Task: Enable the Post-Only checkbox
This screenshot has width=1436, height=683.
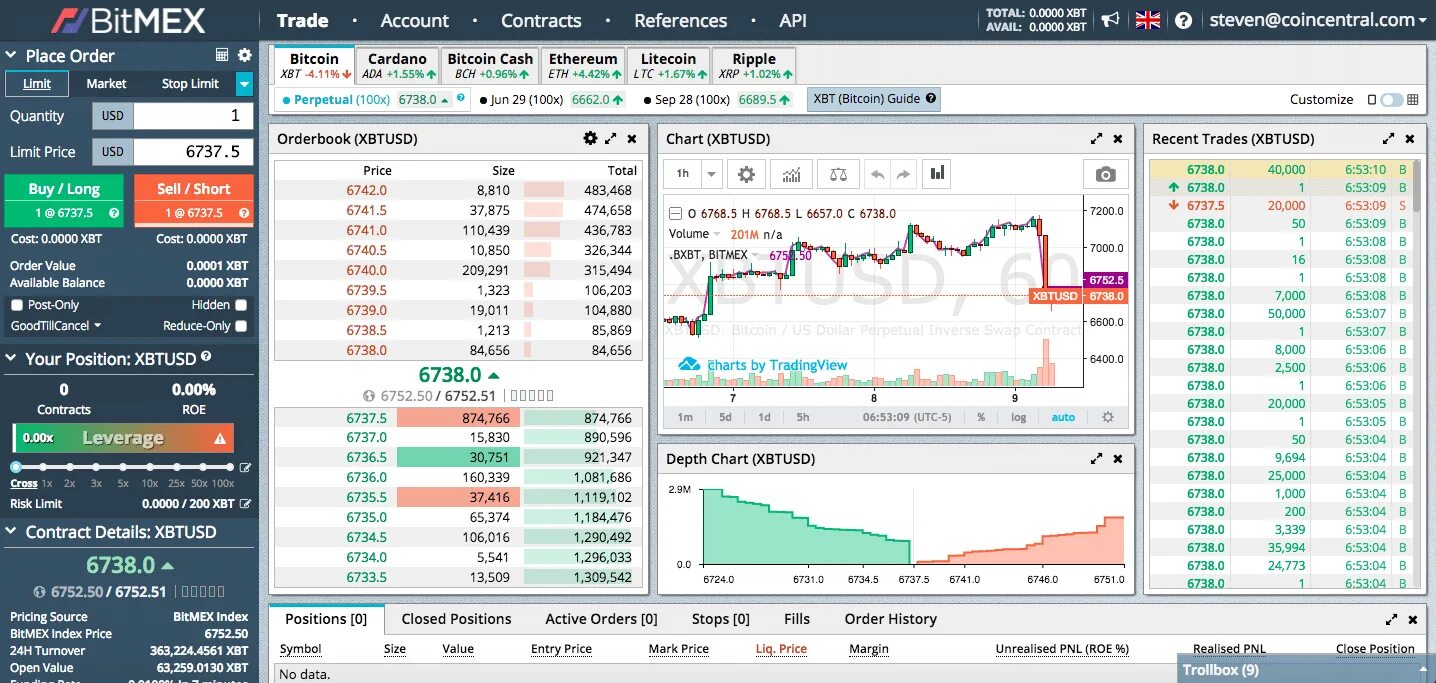Action: [x=16, y=305]
